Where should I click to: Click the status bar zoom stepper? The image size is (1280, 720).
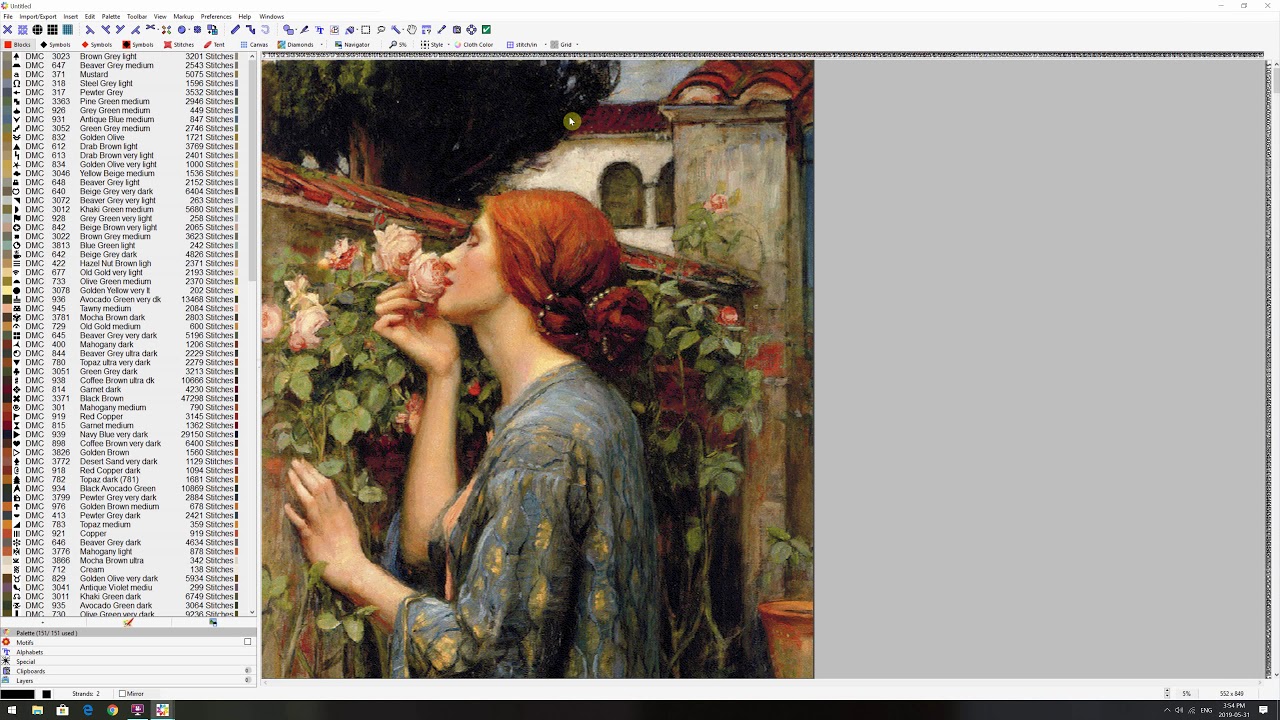[x=1167, y=693]
